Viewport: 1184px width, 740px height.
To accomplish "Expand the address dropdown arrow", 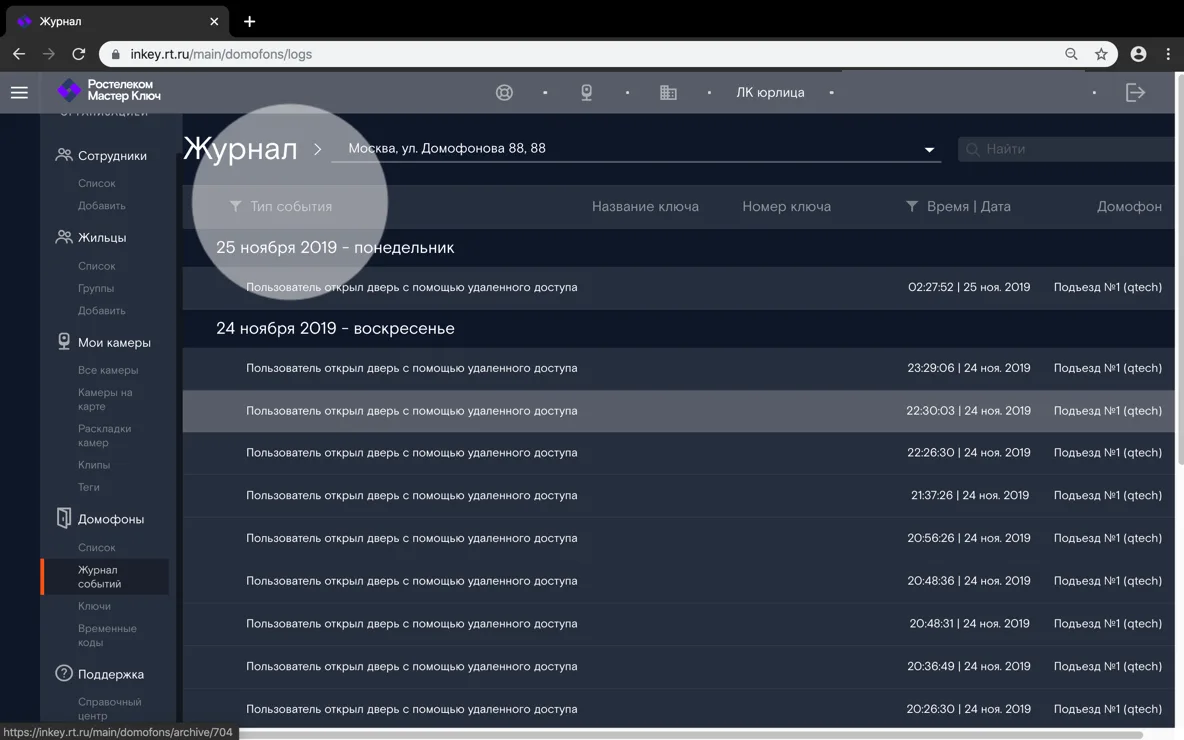I will coord(930,150).
